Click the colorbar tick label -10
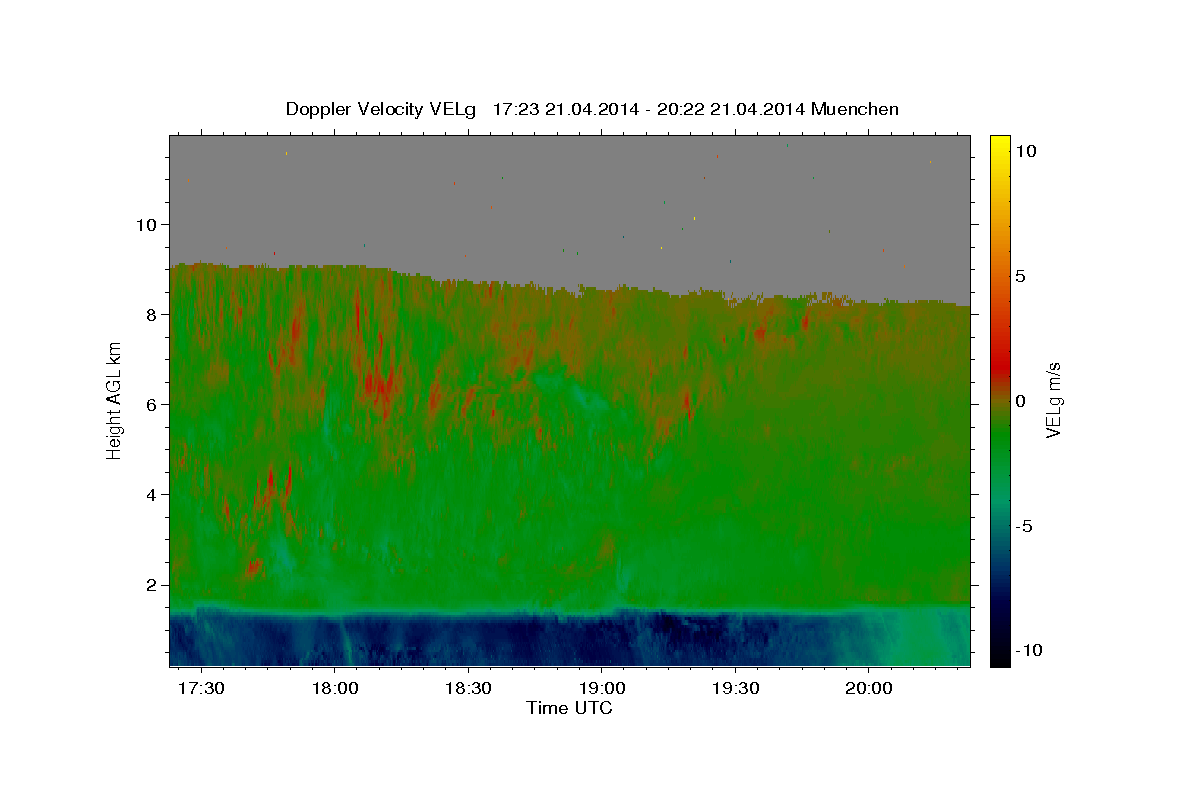This screenshot has height=800, width=1200. pos(1028,651)
